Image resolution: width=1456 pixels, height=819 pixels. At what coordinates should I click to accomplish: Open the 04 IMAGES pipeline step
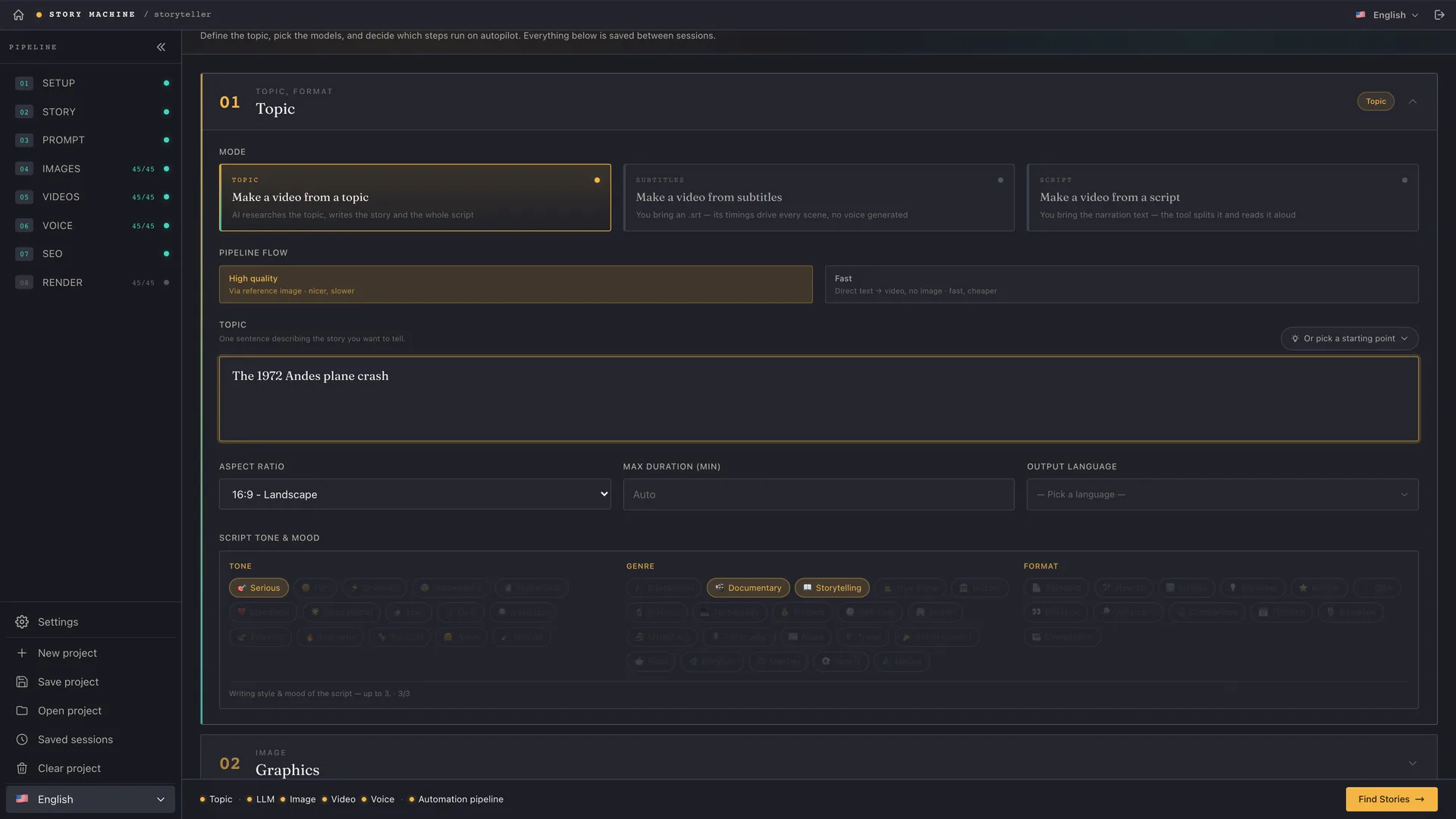(91, 168)
